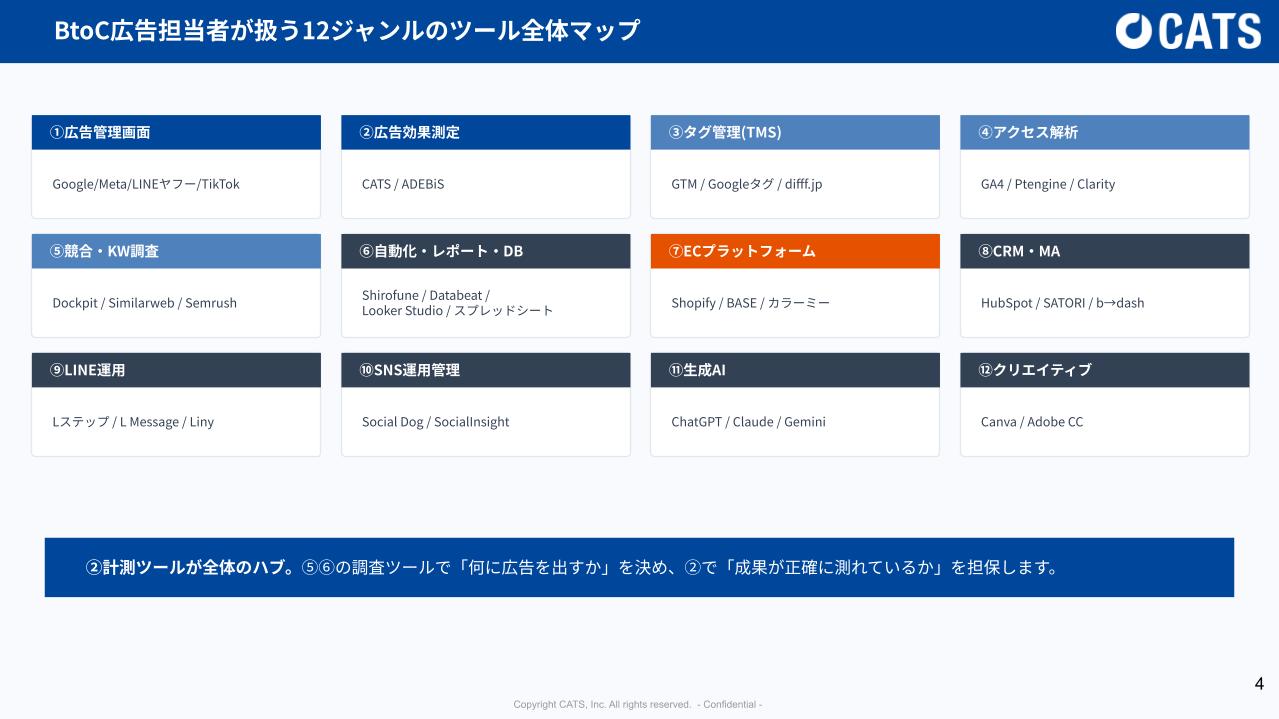Select 'Shirofune / Databeat / Looker Studio / スプレッドシート' text
Viewport: 1279px width, 719px height.
click(x=458, y=303)
